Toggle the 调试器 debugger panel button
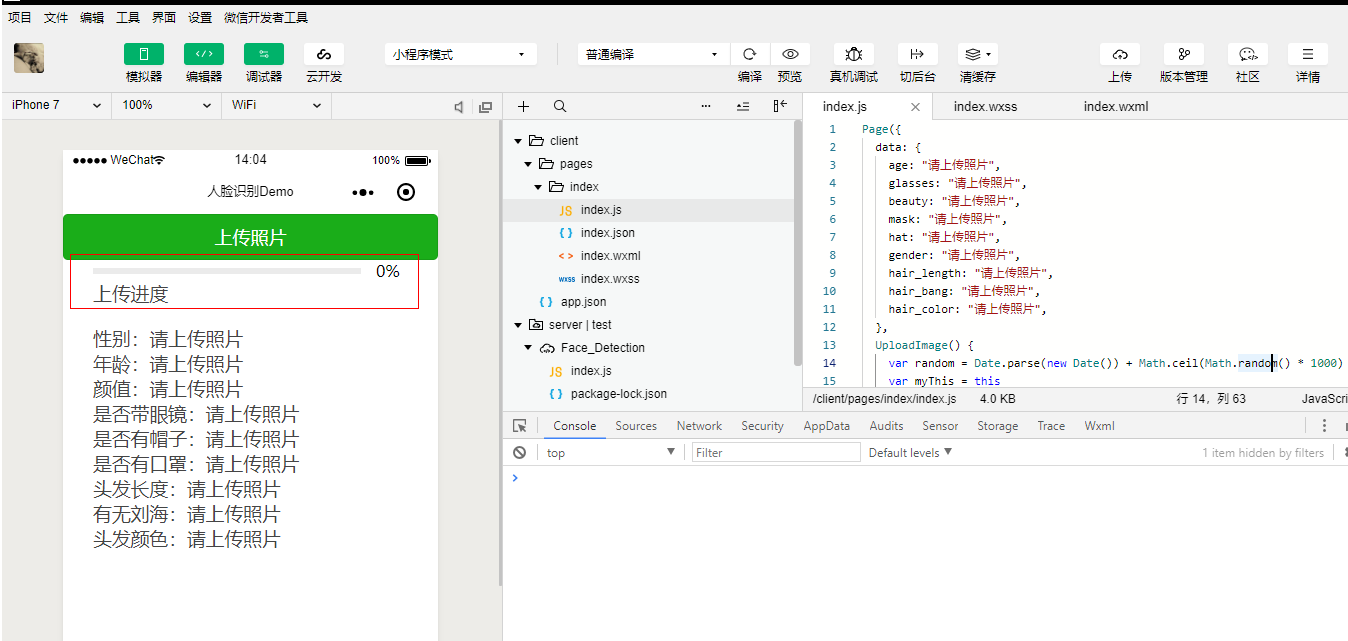This screenshot has width=1348, height=641. (x=264, y=54)
